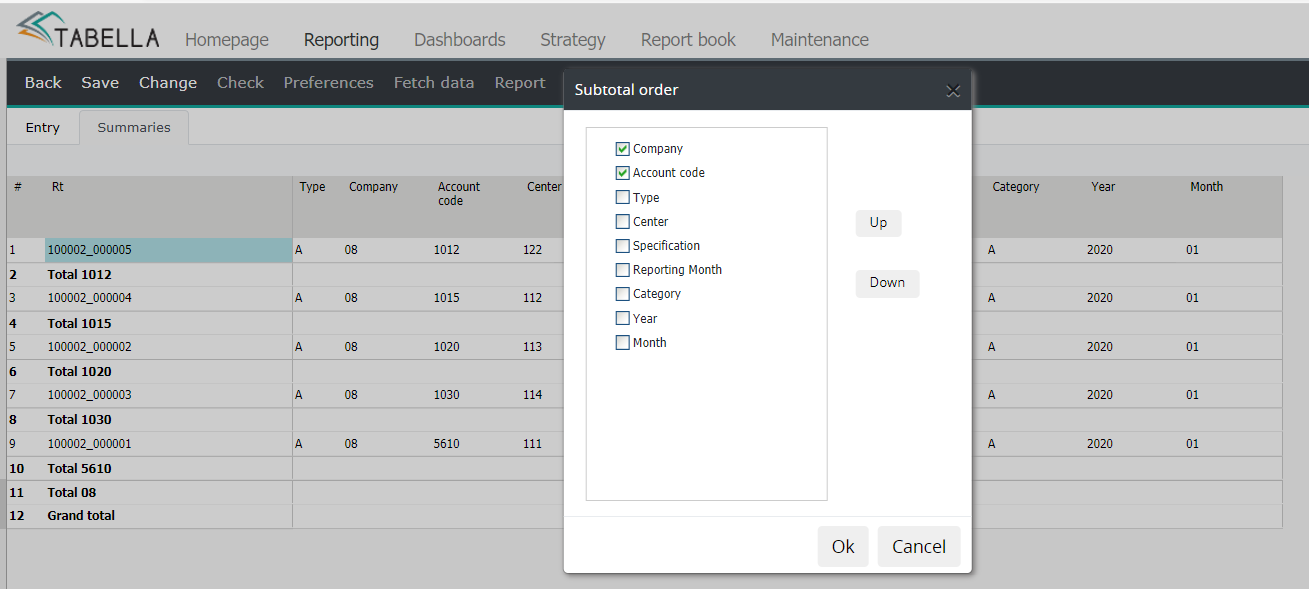Move selected item Down
The image size is (1309, 589).
pyautogui.click(x=887, y=283)
